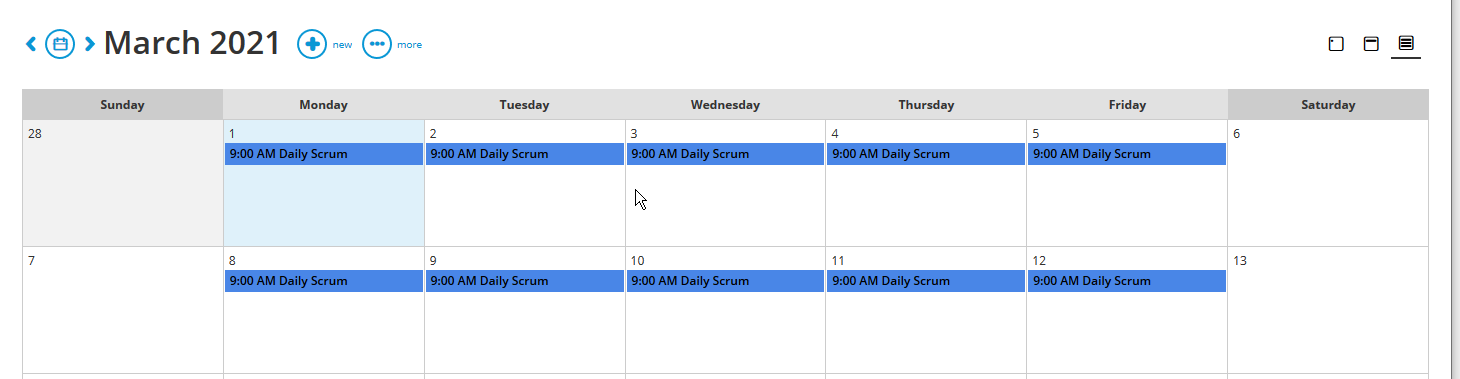Click the March 2021 title
1460x379 pixels.
pyautogui.click(x=192, y=43)
